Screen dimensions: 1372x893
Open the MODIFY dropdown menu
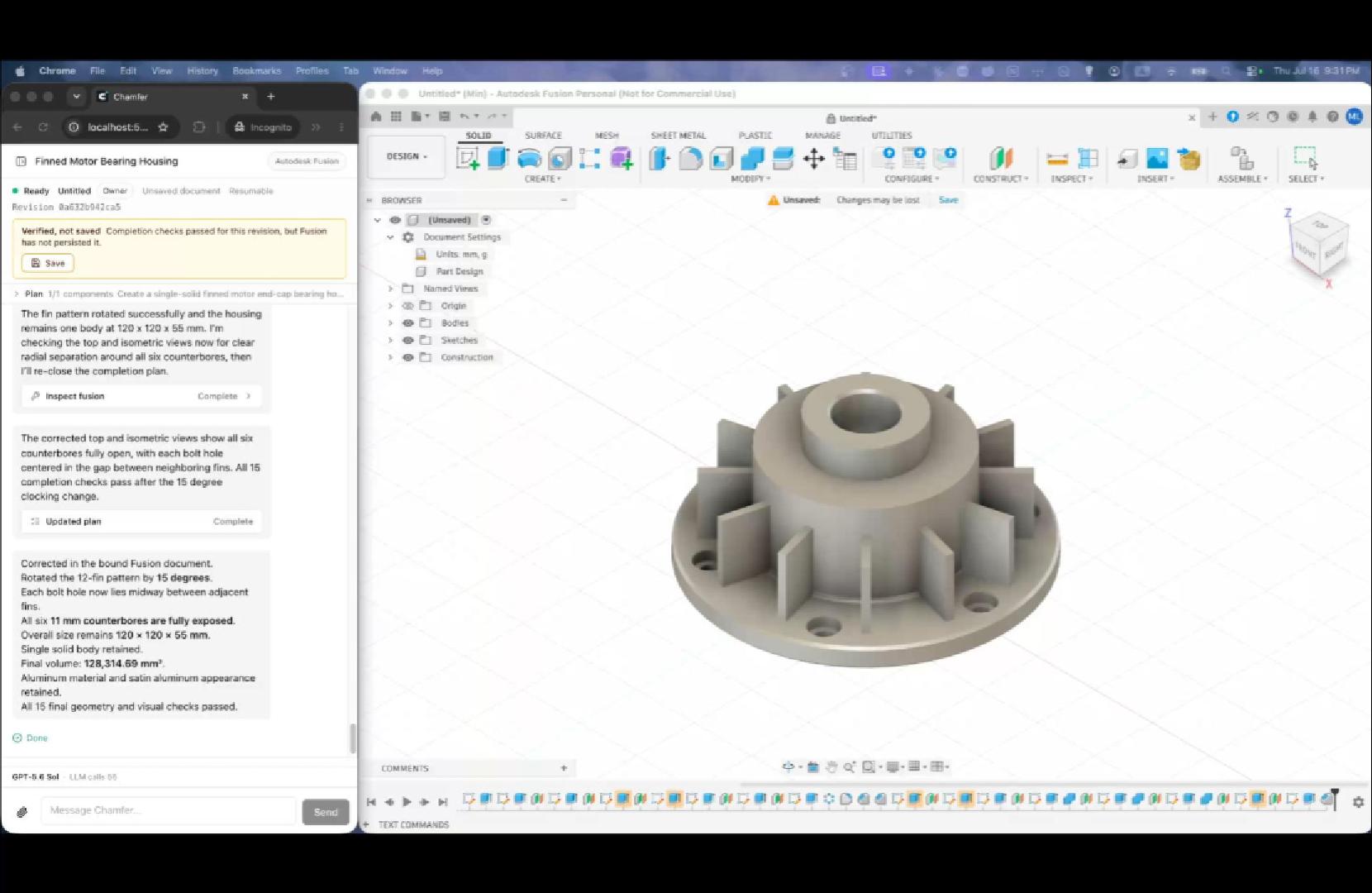pyautogui.click(x=750, y=179)
